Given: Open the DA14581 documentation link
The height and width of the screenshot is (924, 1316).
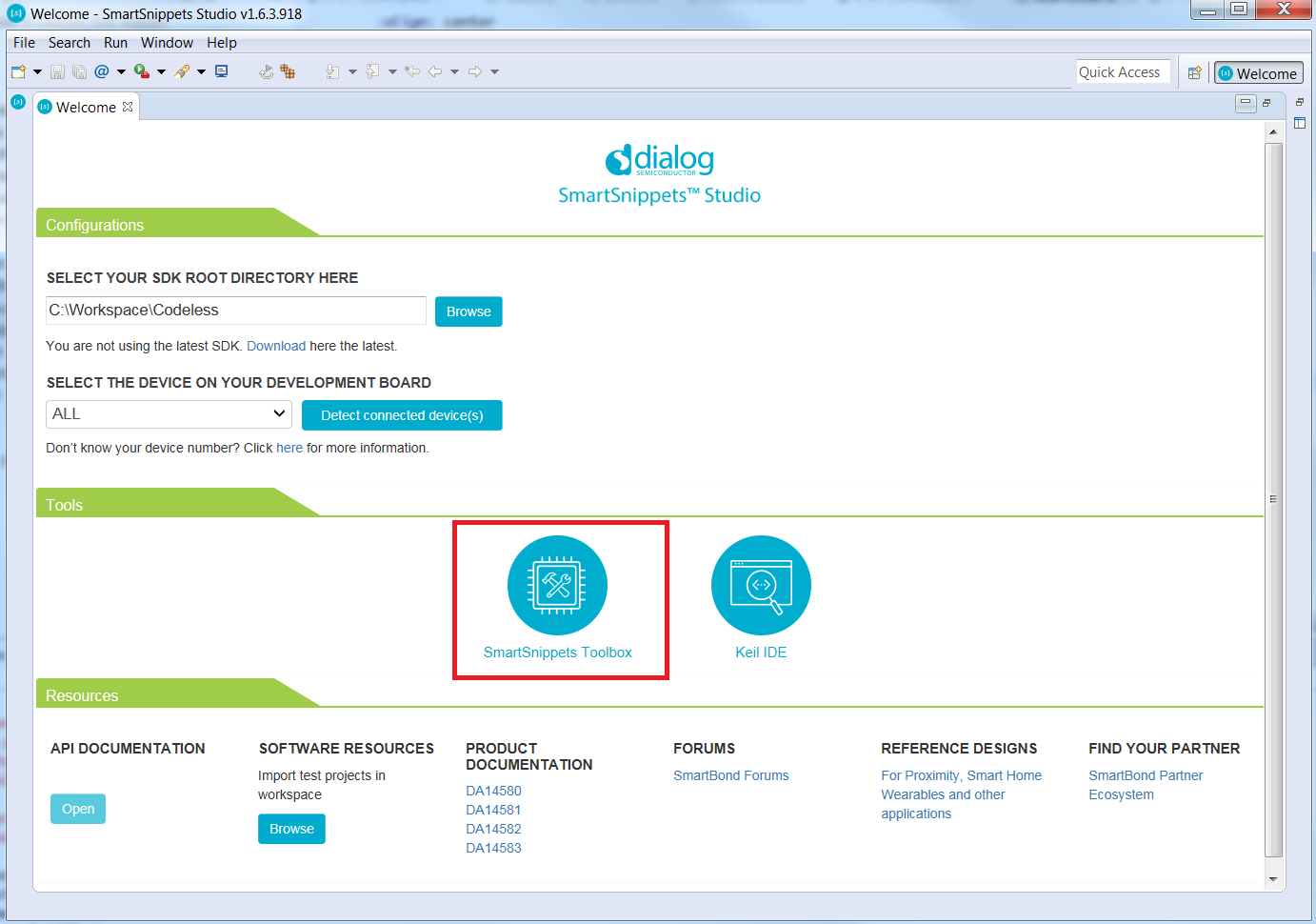Looking at the screenshot, I should (493, 810).
